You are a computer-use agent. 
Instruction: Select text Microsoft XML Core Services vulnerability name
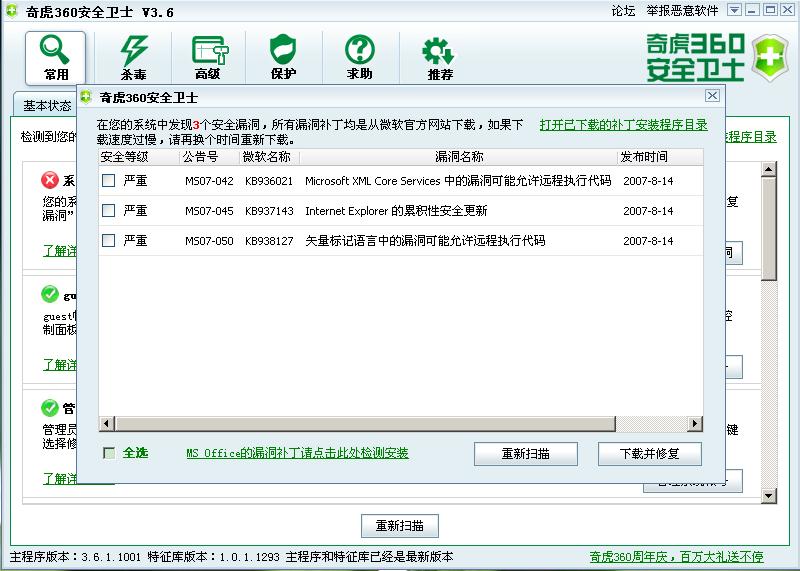coord(458,181)
